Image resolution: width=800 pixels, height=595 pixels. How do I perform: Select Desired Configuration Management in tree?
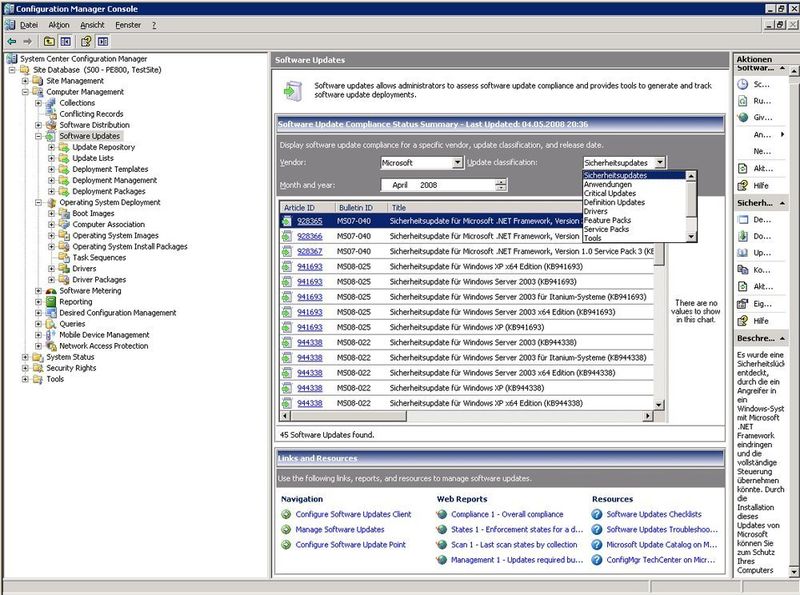click(x=117, y=313)
